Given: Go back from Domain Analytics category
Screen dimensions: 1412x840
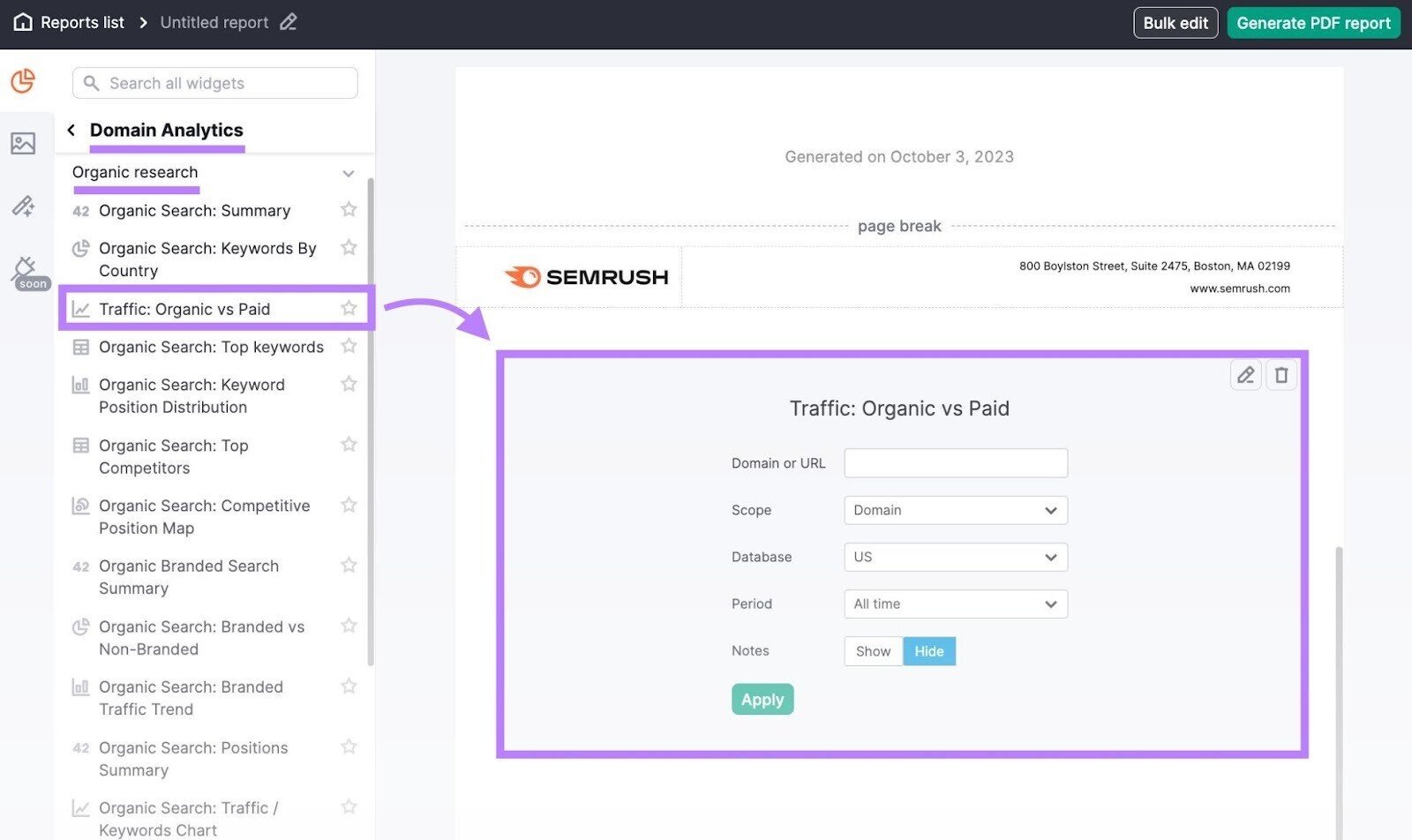Looking at the screenshot, I should 71,130.
